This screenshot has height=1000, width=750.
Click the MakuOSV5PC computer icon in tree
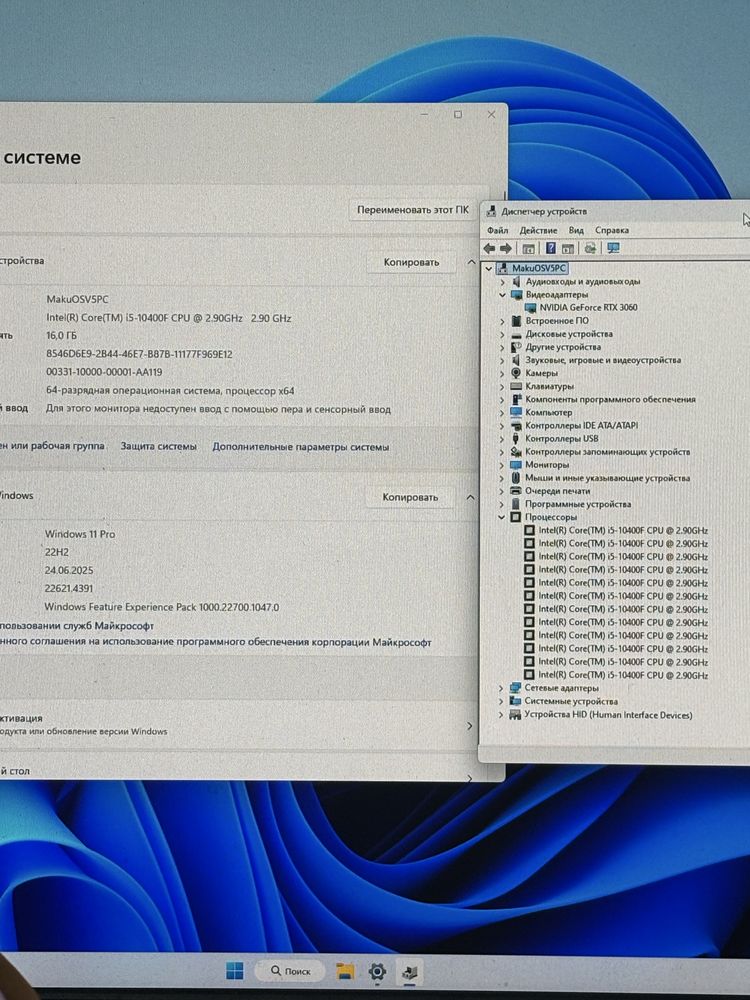(502, 268)
